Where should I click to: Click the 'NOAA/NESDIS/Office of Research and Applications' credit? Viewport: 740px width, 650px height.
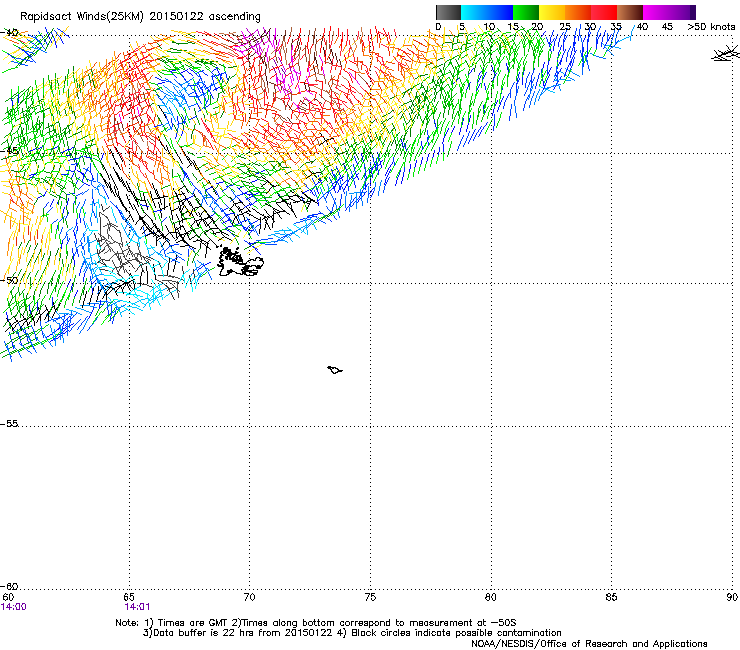click(x=589, y=644)
